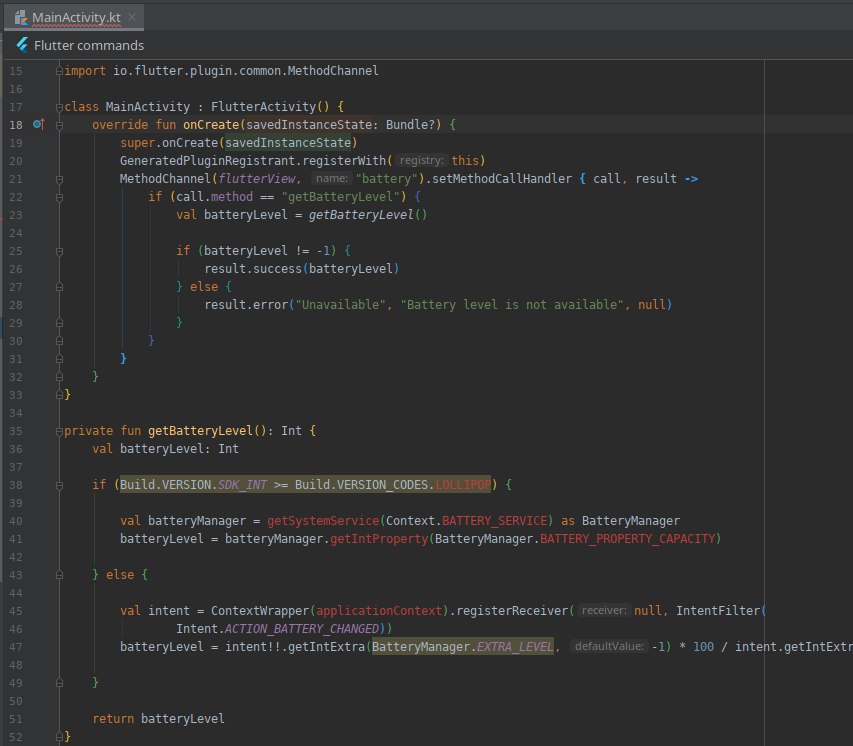Viewport: 853px width, 746px height.
Task: Click setMethodCallHandler on line 21
Action: 502,178
